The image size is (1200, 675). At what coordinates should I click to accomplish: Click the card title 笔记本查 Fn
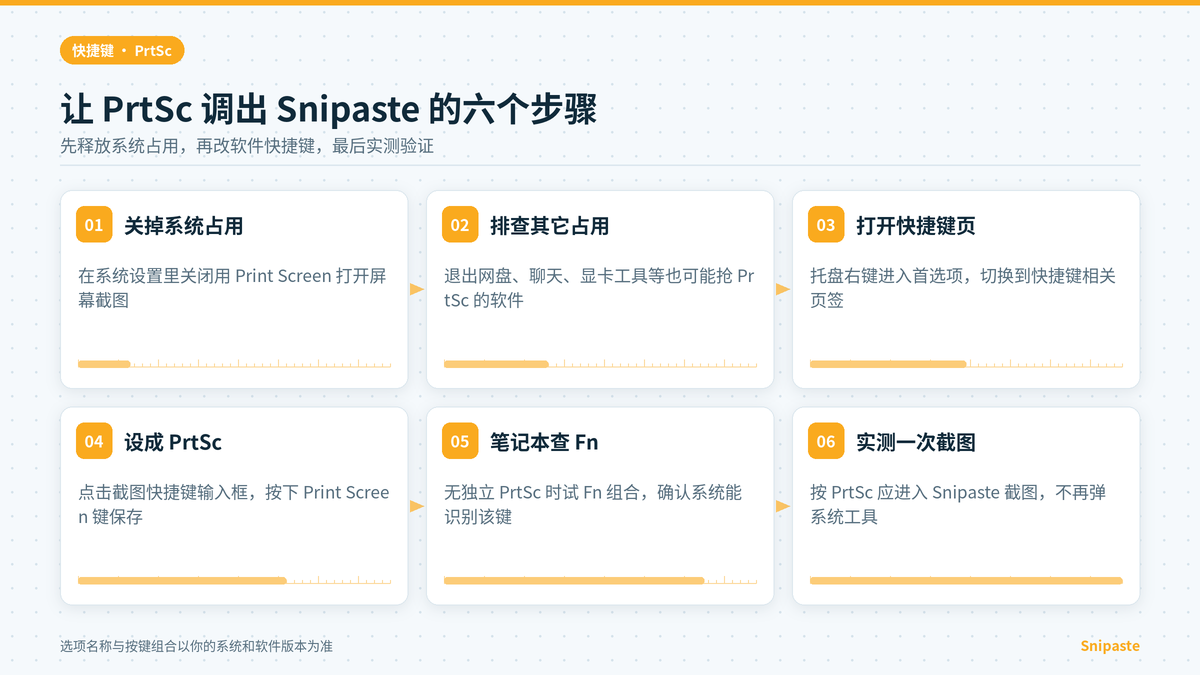click(x=544, y=442)
